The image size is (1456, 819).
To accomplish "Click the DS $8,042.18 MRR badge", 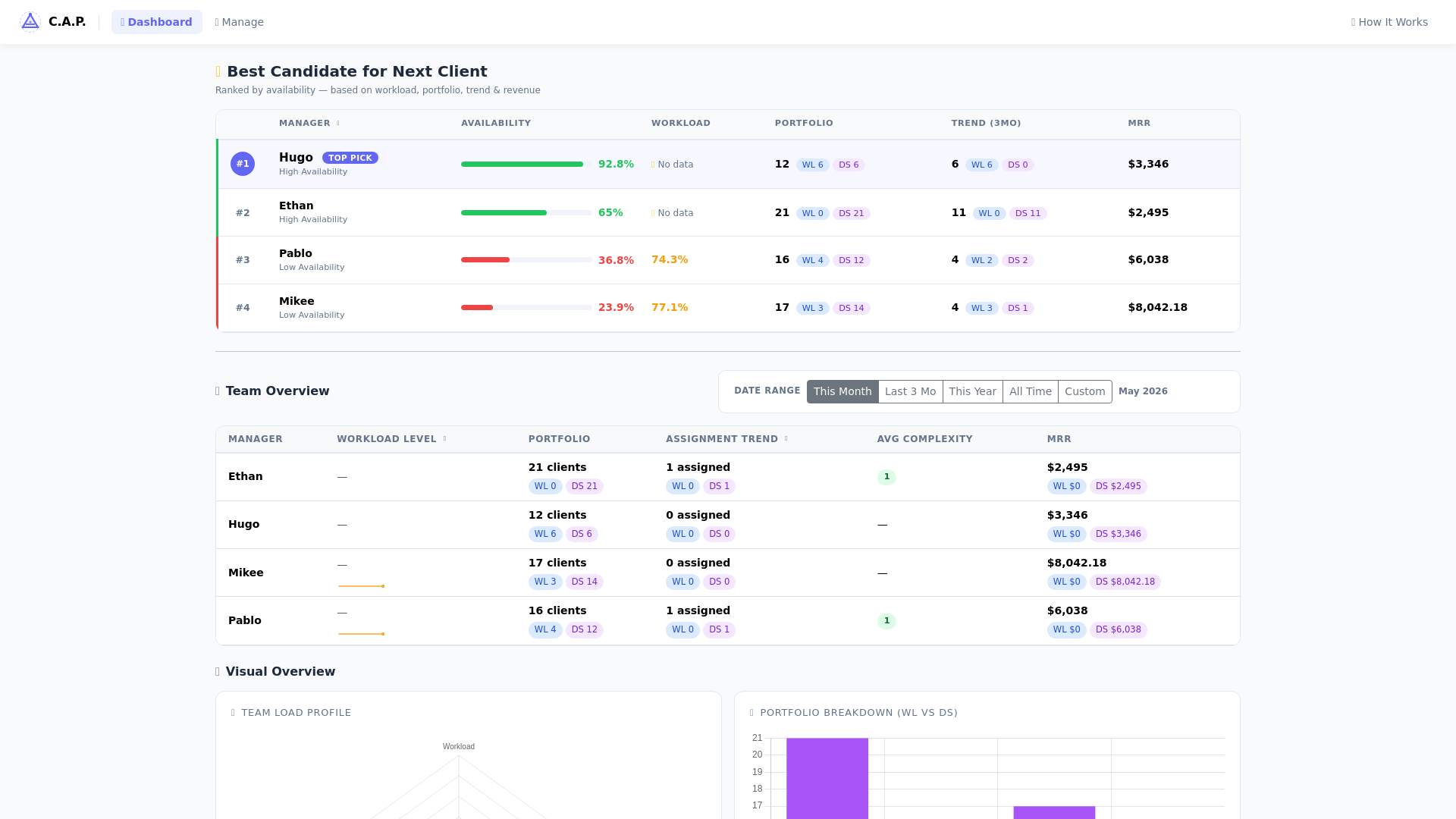I will pyautogui.click(x=1125, y=582).
